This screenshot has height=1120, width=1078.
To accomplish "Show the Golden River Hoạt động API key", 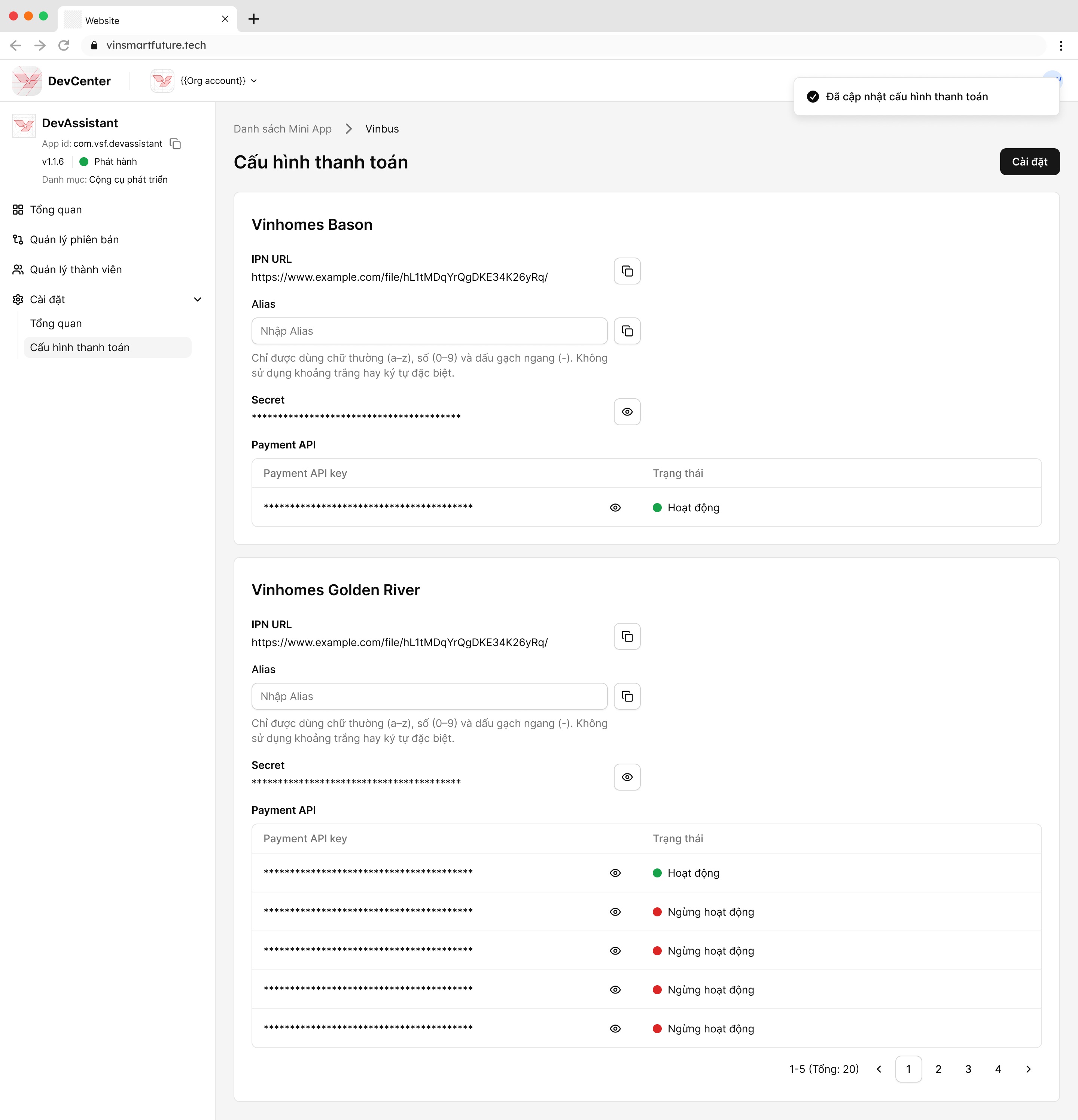I will click(615, 873).
